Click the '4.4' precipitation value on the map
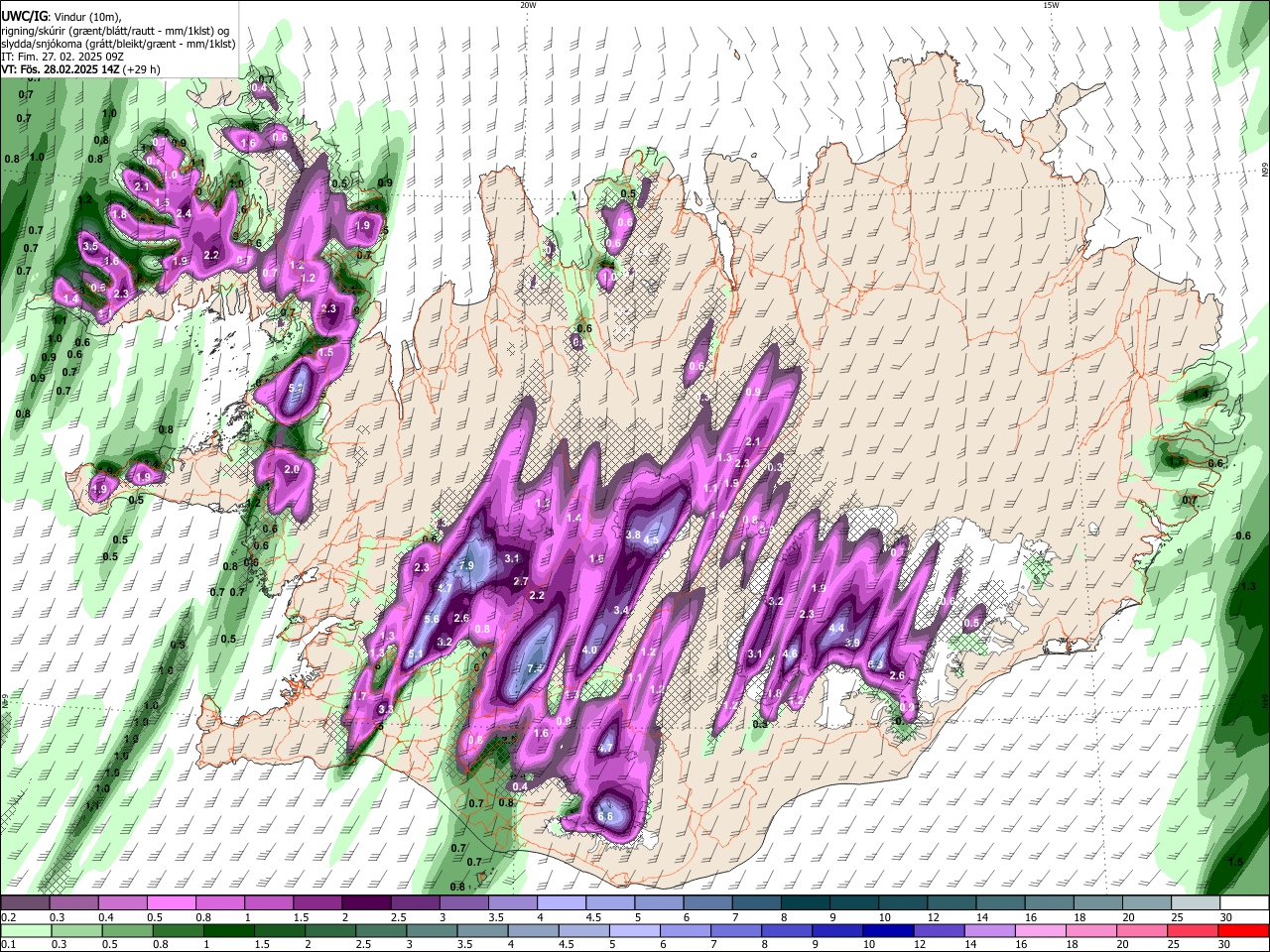The height and width of the screenshot is (952, 1270). point(836,628)
